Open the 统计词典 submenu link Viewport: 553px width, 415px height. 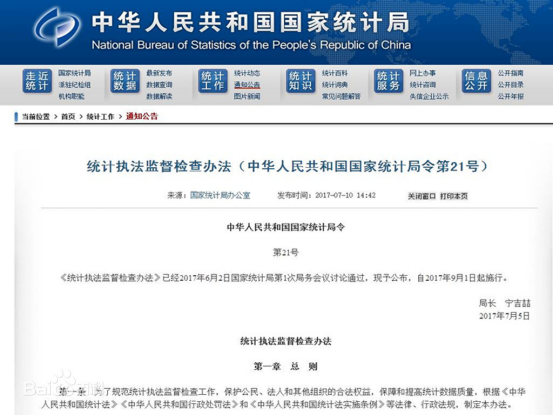tap(335, 85)
